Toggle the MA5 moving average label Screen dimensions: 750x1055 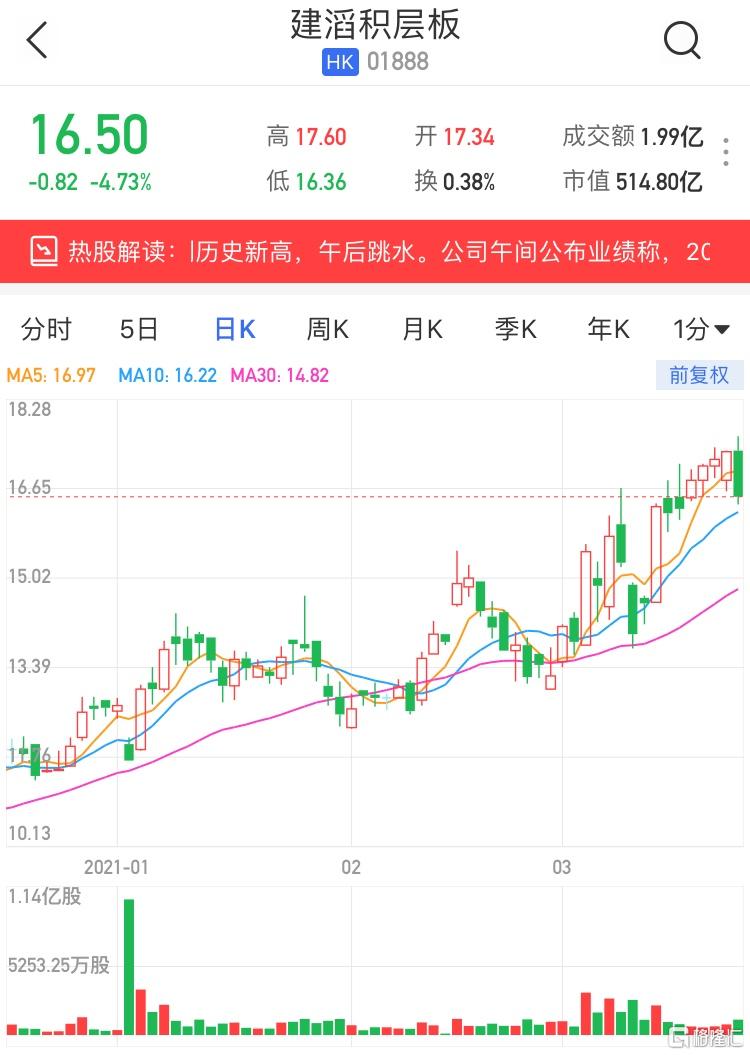tap(52, 376)
